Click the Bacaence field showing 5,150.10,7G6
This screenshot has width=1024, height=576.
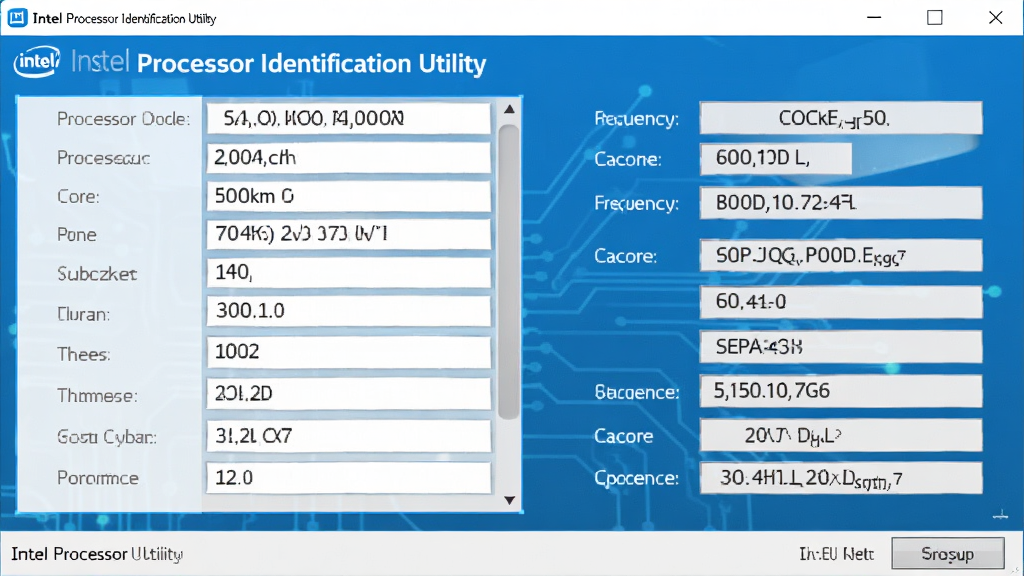pos(840,391)
